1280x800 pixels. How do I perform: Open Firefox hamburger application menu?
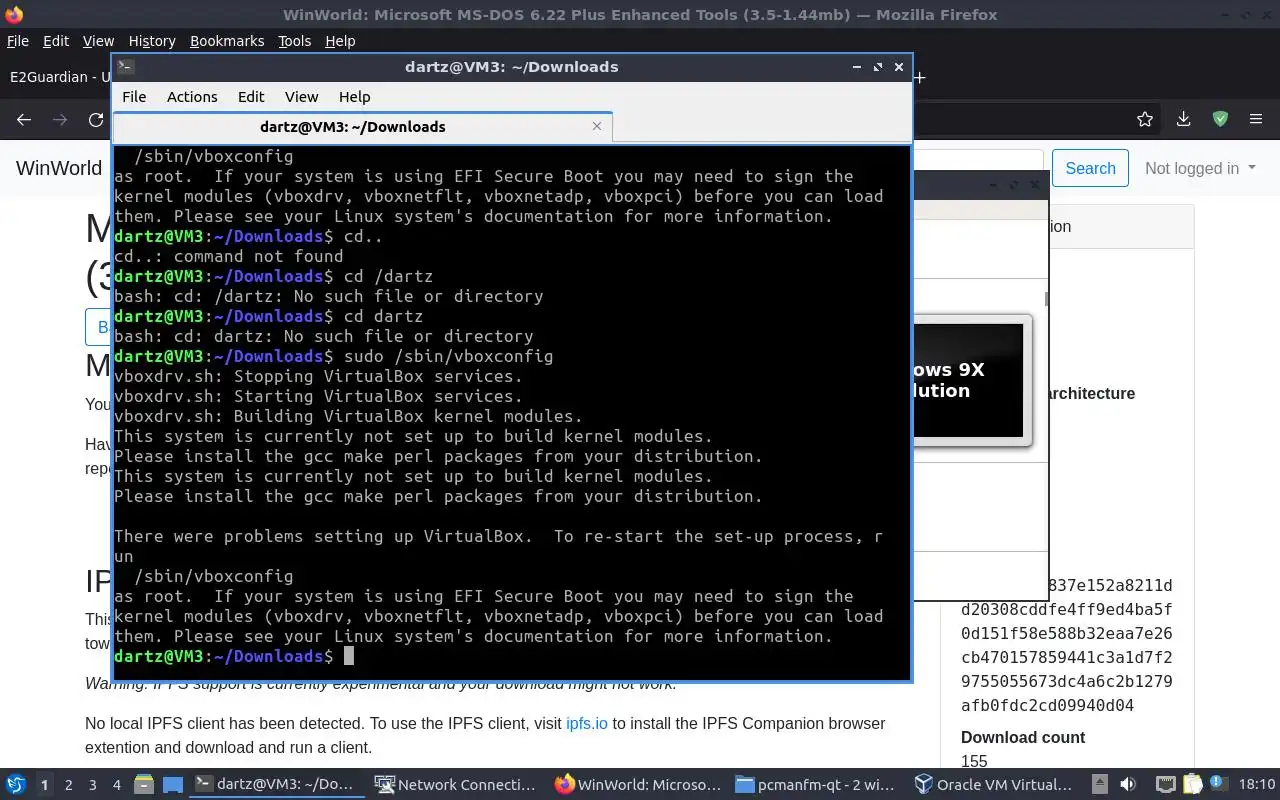tap(1256, 120)
